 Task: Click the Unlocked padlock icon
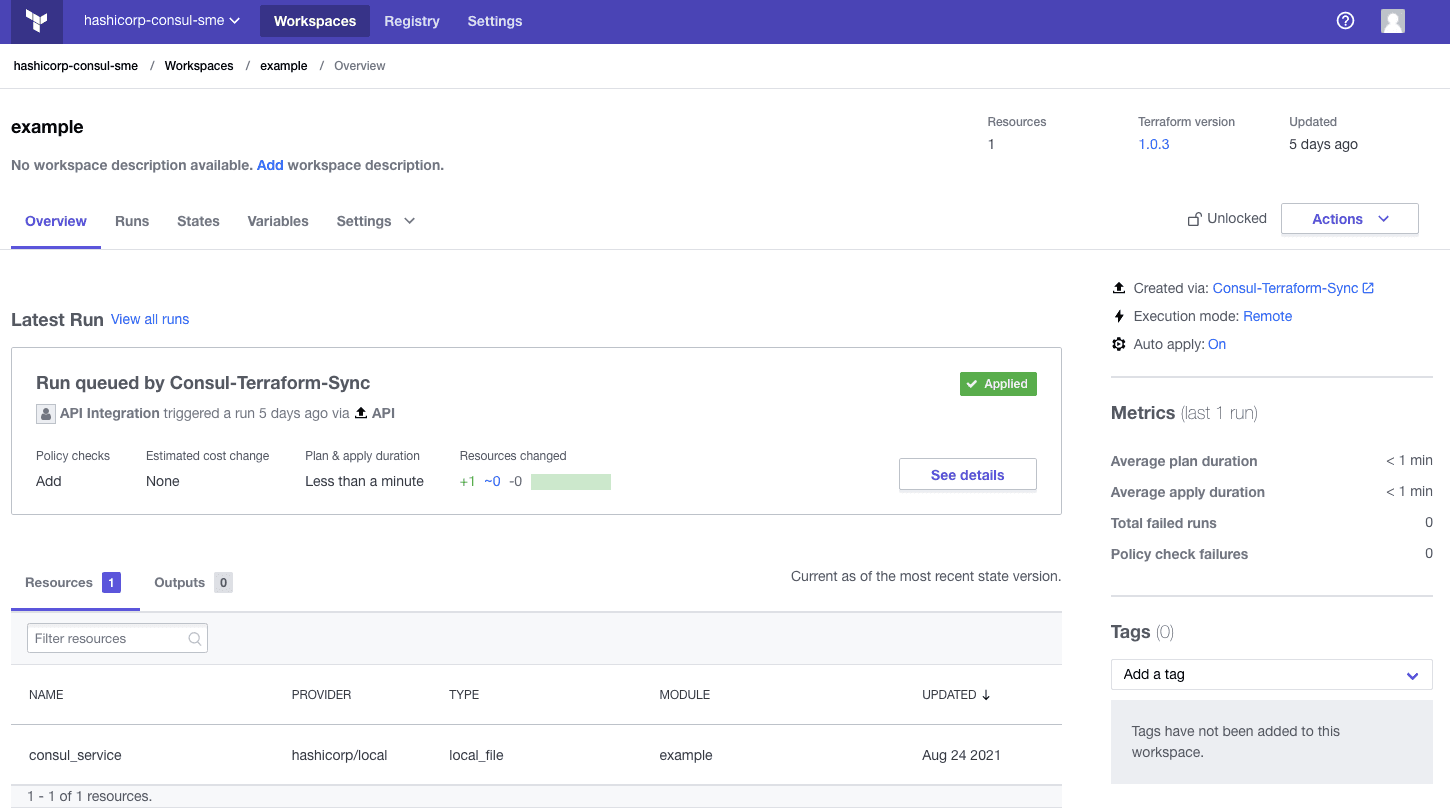tap(1194, 219)
